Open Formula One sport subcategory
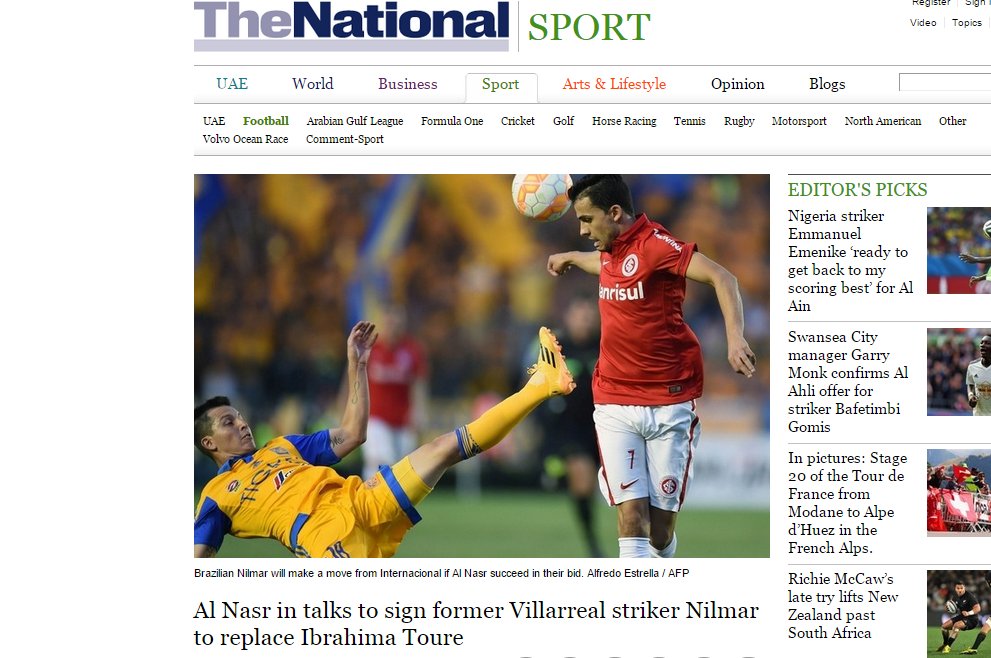The image size is (991, 658). [452, 121]
